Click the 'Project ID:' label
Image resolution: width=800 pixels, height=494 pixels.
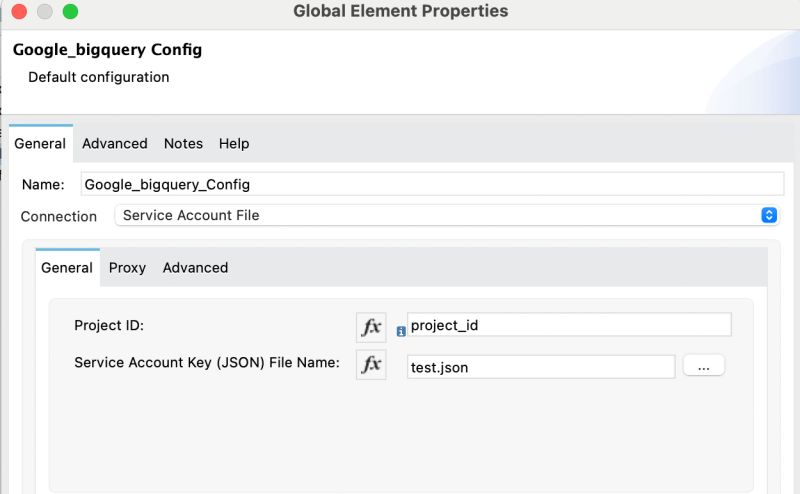(109, 325)
